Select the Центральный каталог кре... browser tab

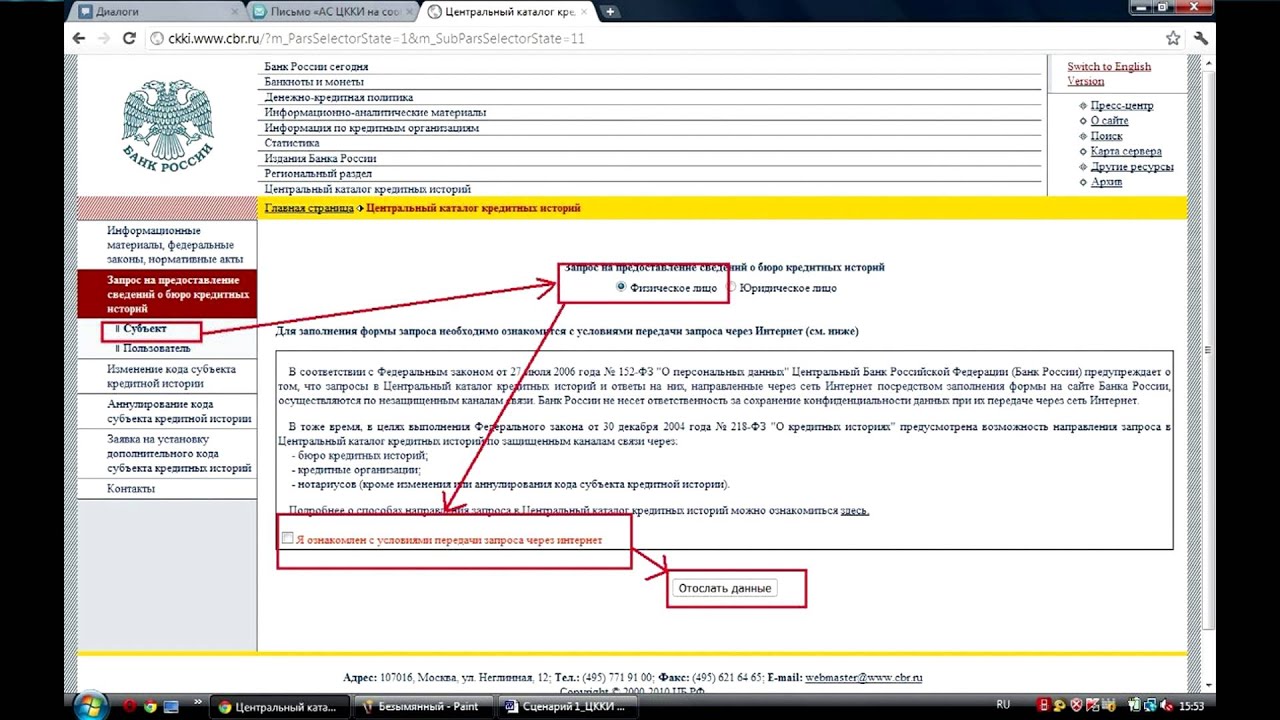(509, 12)
